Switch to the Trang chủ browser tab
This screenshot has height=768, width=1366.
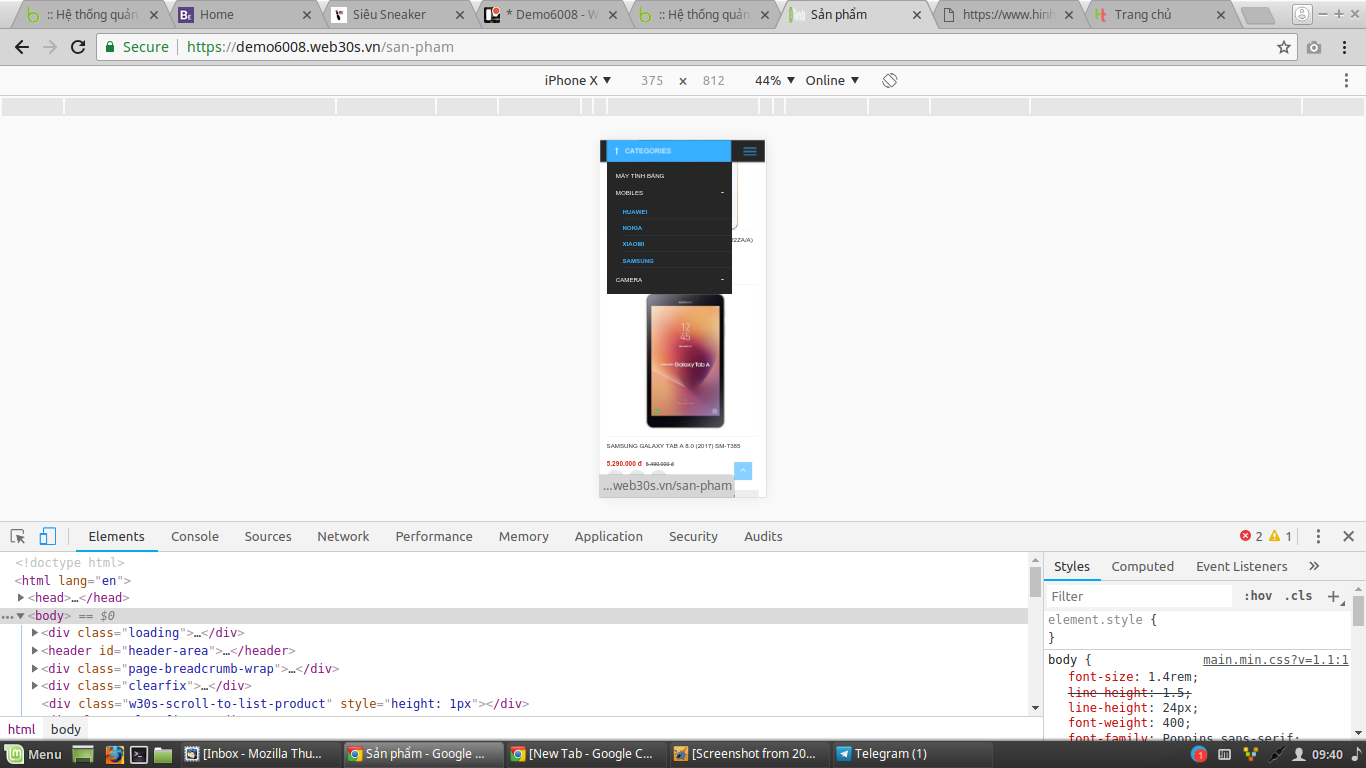(1160, 15)
